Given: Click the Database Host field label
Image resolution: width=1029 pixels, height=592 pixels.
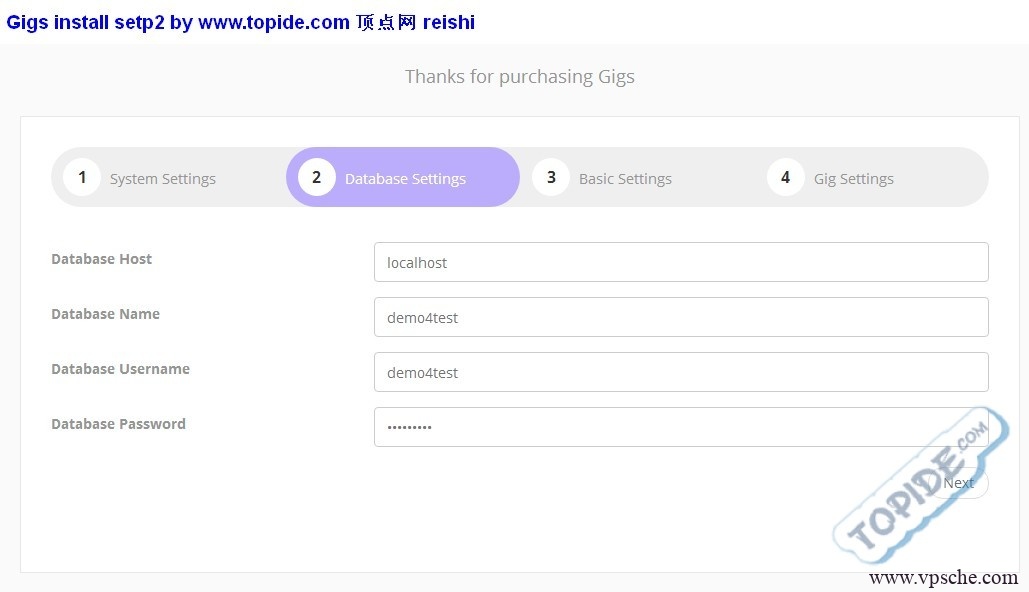Looking at the screenshot, I should click(x=102, y=259).
